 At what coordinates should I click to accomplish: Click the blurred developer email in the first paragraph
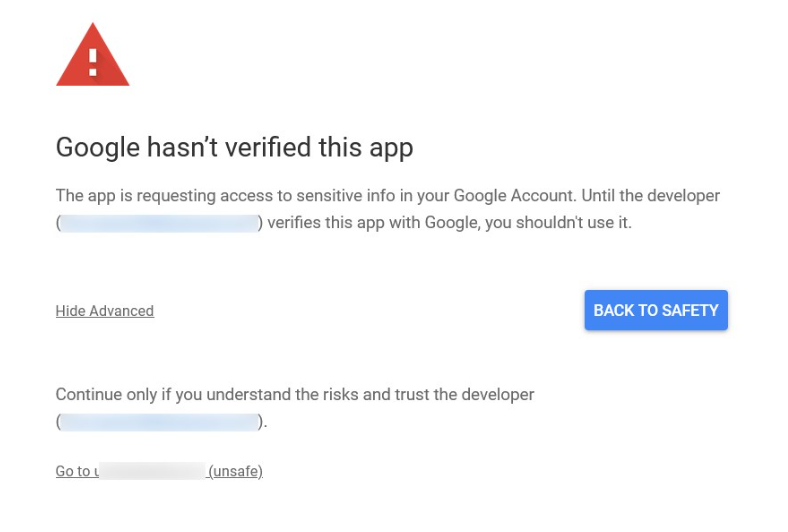159,223
